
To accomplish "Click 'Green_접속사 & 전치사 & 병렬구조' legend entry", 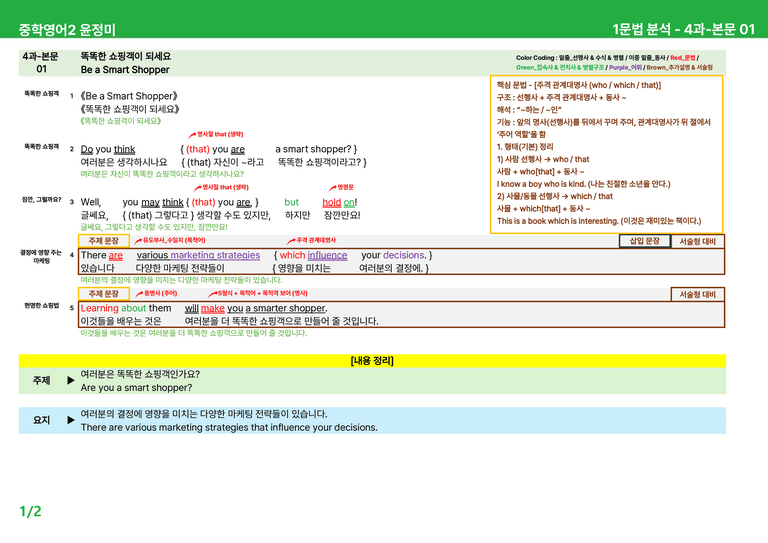I will pyautogui.click(x=560, y=68).
